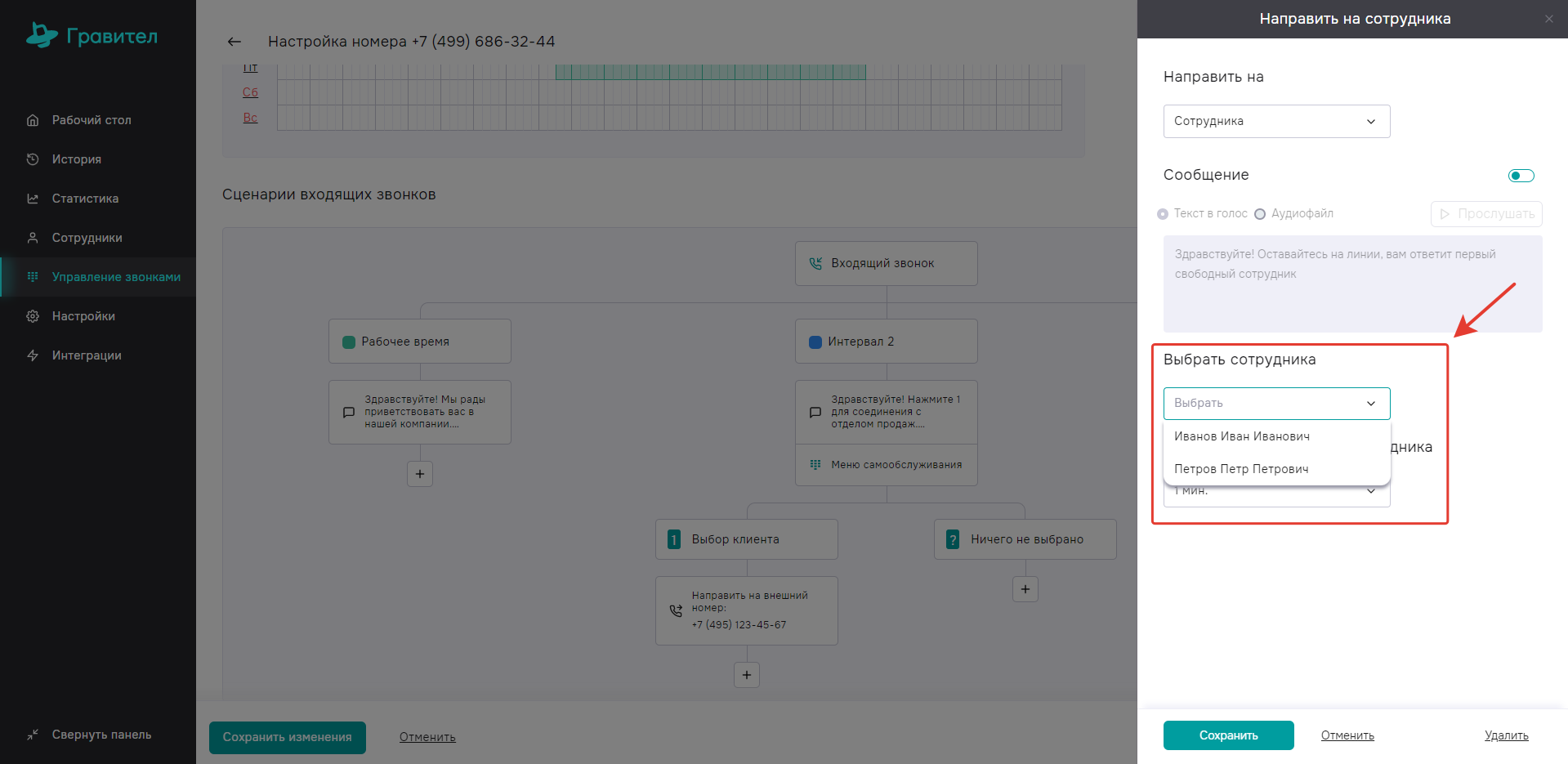Select the Аудиофайл radio option

[x=1260, y=214]
